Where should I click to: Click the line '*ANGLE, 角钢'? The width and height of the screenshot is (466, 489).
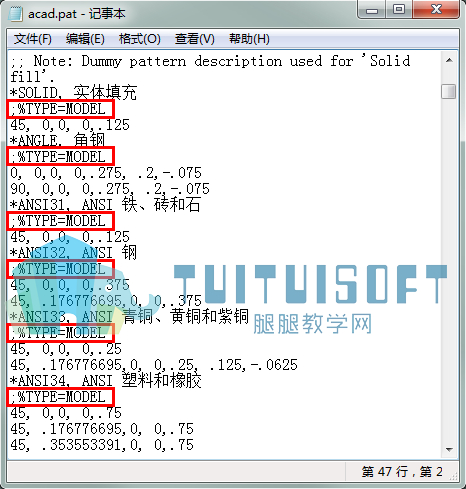click(x=57, y=140)
